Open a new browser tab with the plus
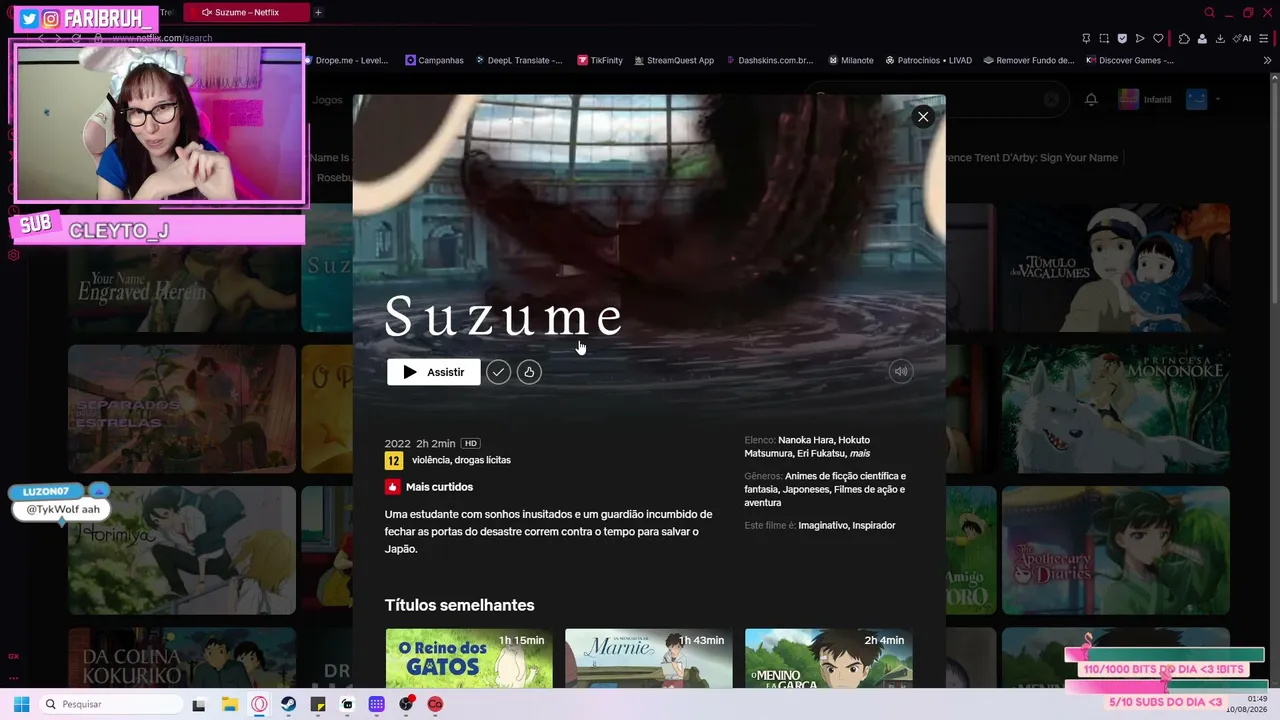The image size is (1280, 720). pos(318,12)
